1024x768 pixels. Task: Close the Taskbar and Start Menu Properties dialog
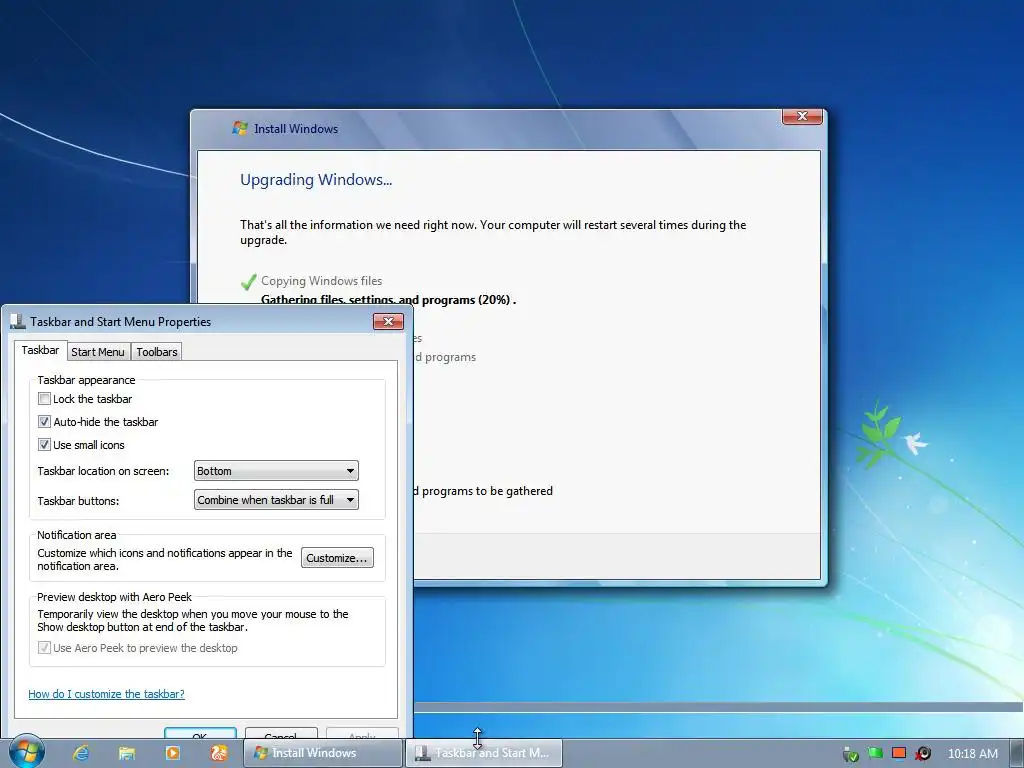(x=389, y=321)
